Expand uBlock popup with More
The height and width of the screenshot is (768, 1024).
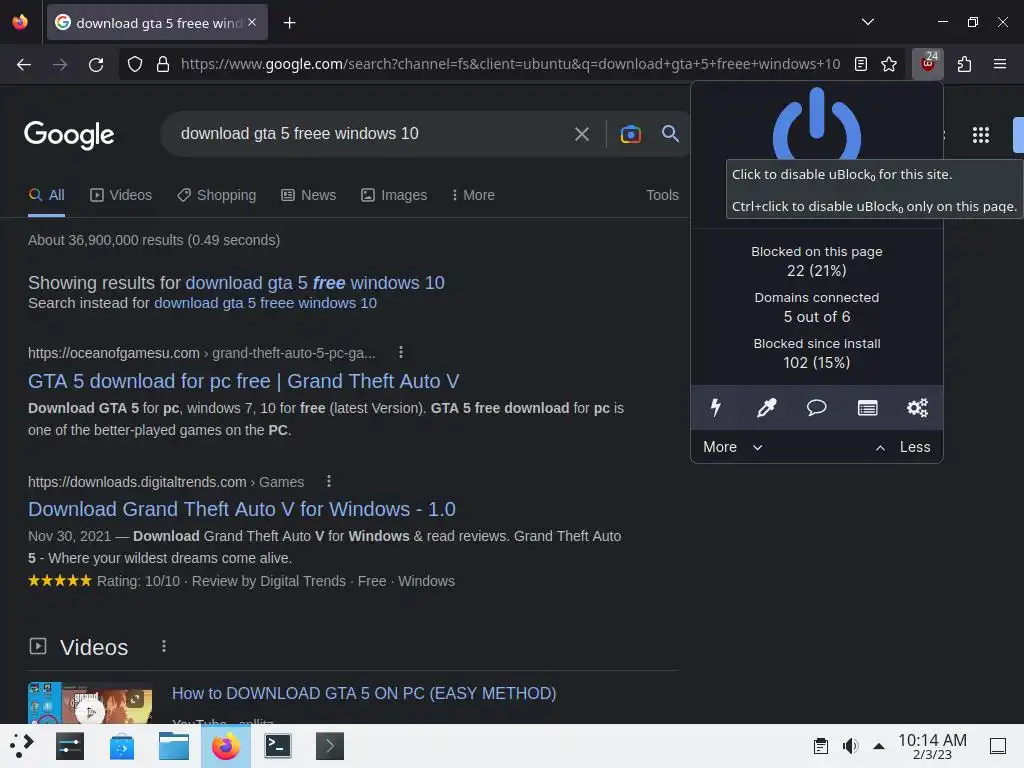click(x=732, y=447)
